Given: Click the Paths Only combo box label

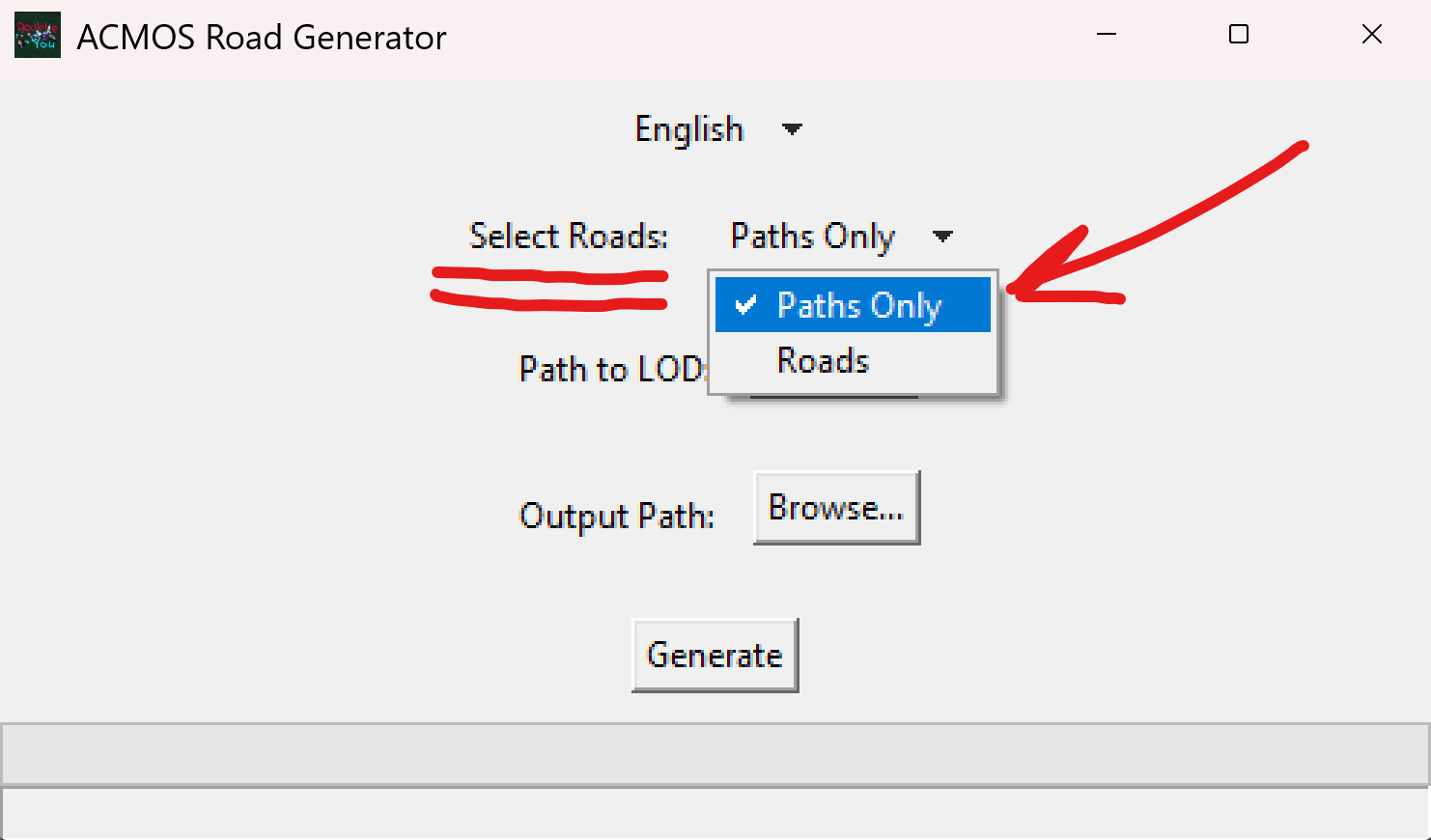Looking at the screenshot, I should pos(812,237).
